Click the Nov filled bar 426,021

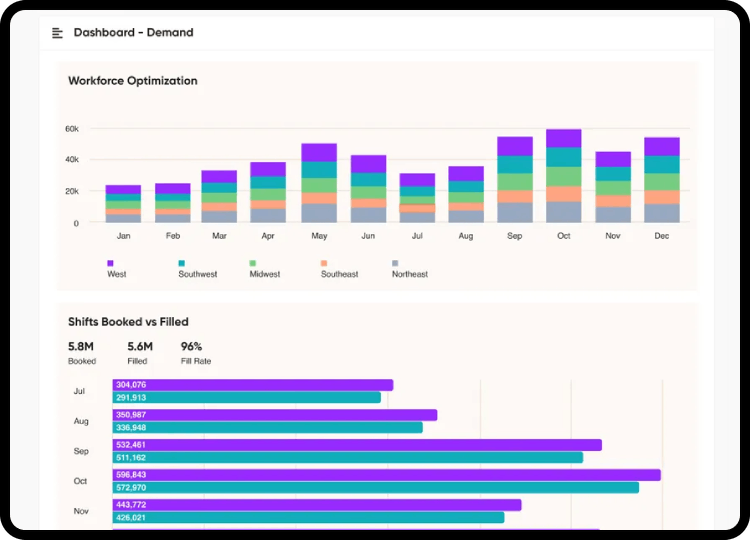click(308, 518)
